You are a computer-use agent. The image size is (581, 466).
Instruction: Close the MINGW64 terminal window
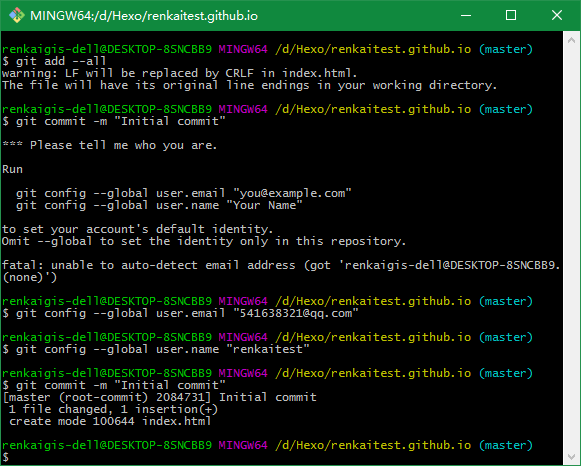[x=557, y=16]
